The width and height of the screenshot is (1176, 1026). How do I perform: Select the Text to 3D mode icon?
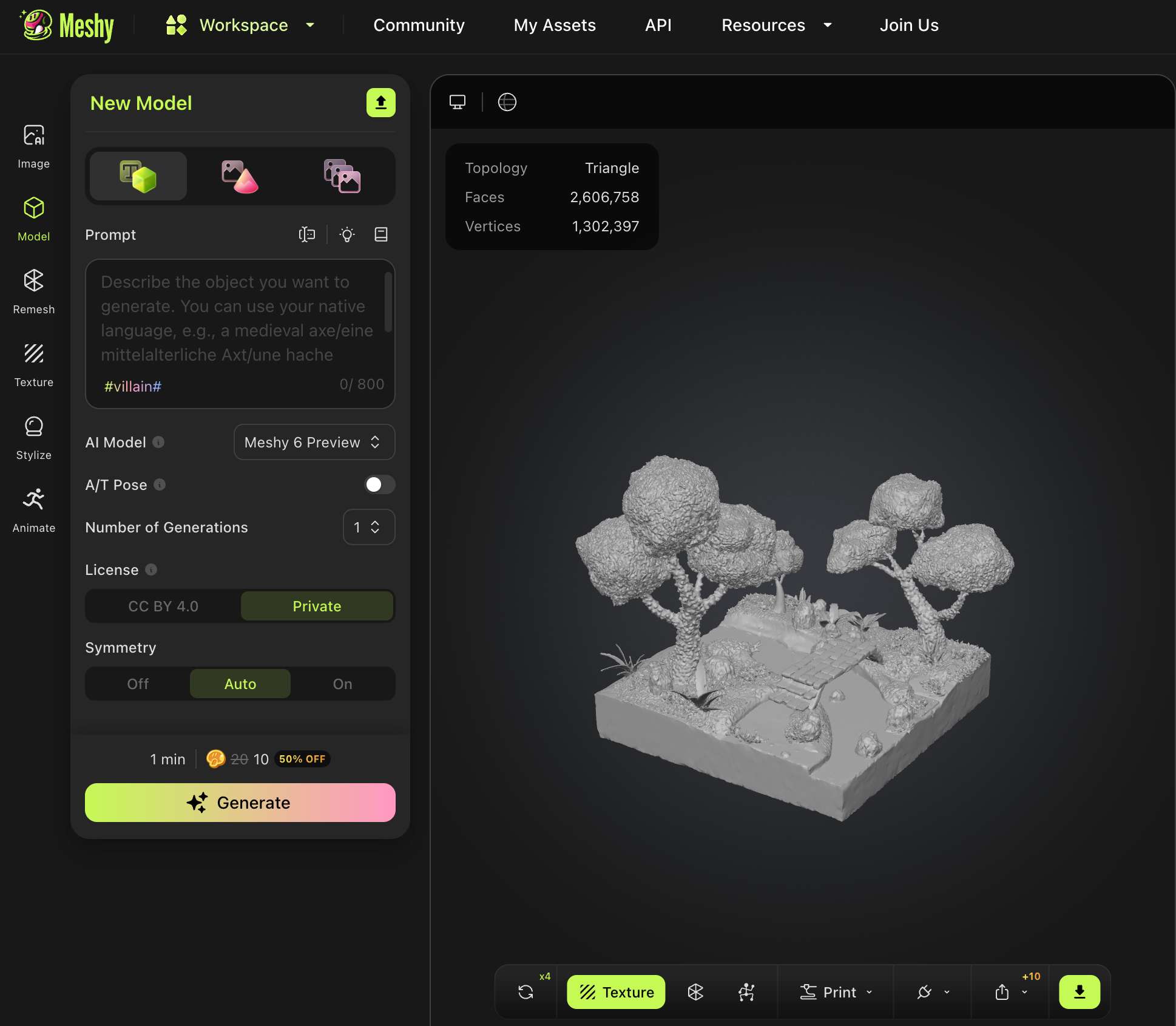138,177
